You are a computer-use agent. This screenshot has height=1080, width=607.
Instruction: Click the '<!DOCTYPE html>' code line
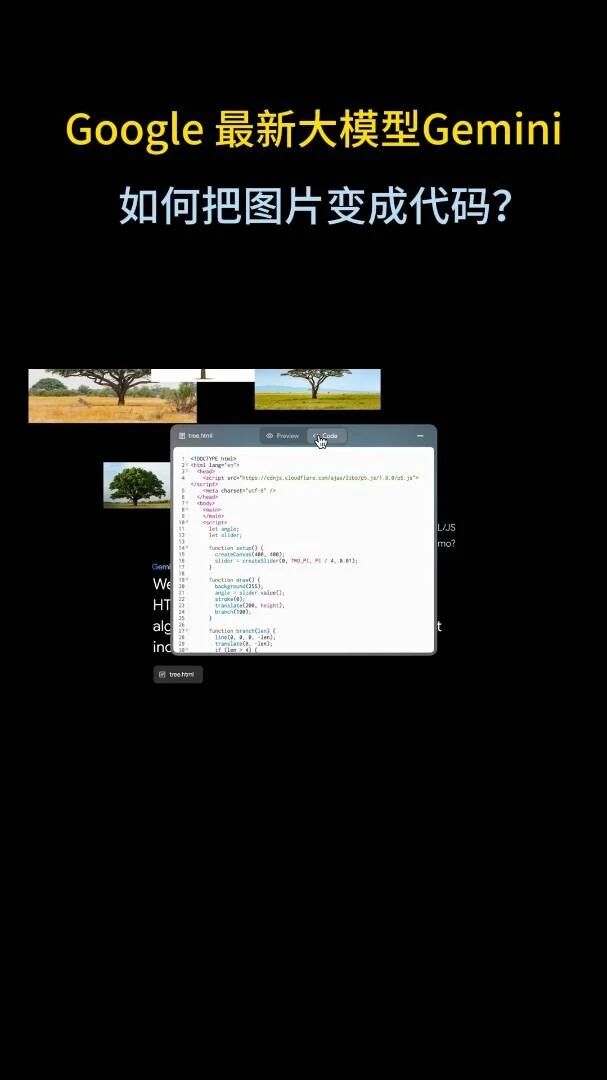[214, 459]
